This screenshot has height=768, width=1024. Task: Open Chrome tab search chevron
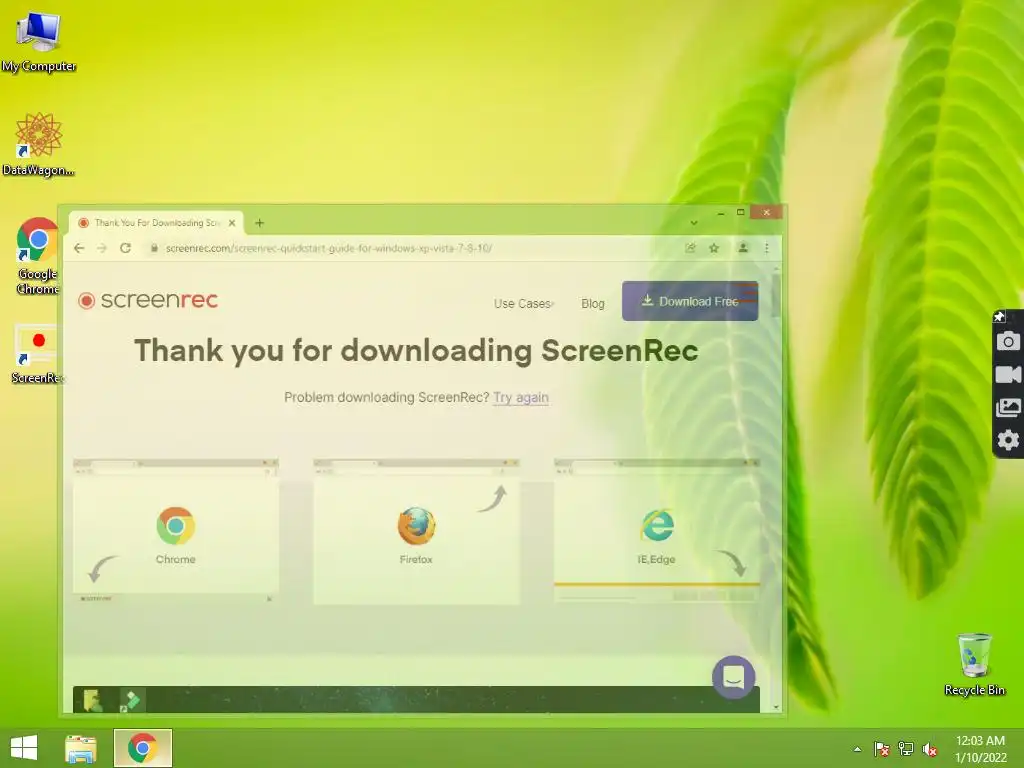pos(694,223)
